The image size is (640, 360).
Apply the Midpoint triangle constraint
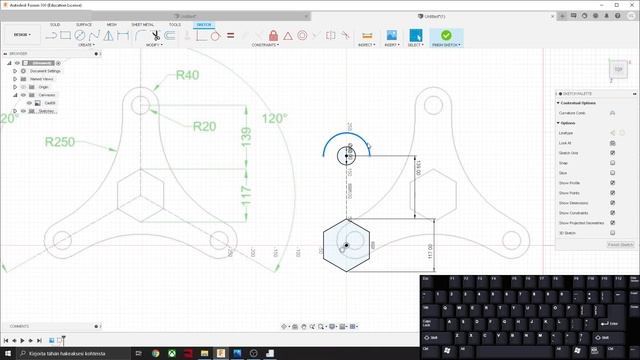pos(288,36)
